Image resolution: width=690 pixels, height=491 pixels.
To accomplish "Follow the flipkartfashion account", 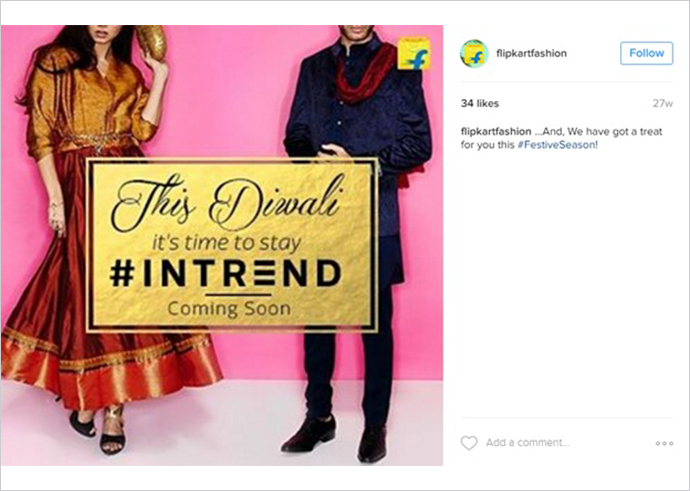I will coord(646,53).
